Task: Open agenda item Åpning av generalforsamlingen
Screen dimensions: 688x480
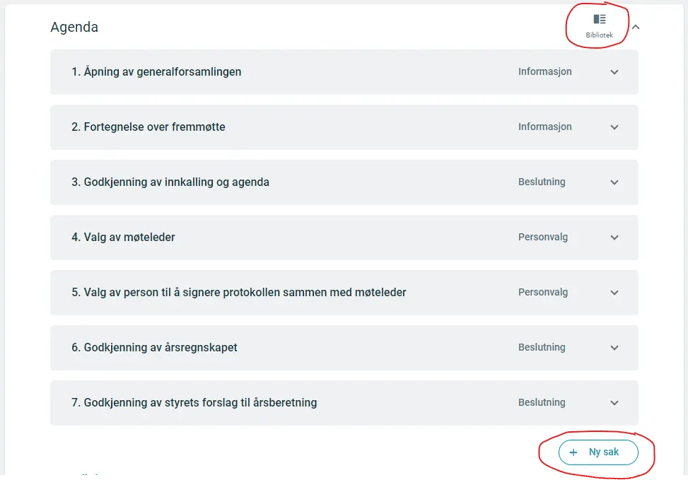Action: [344, 72]
